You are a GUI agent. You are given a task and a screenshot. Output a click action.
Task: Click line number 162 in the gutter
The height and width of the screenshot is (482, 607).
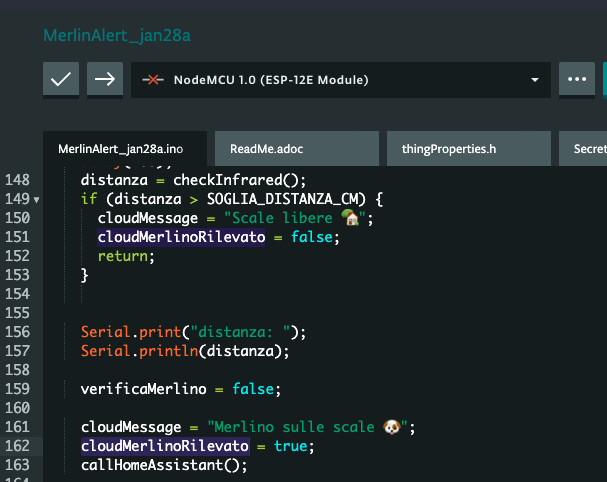[x=17, y=446]
